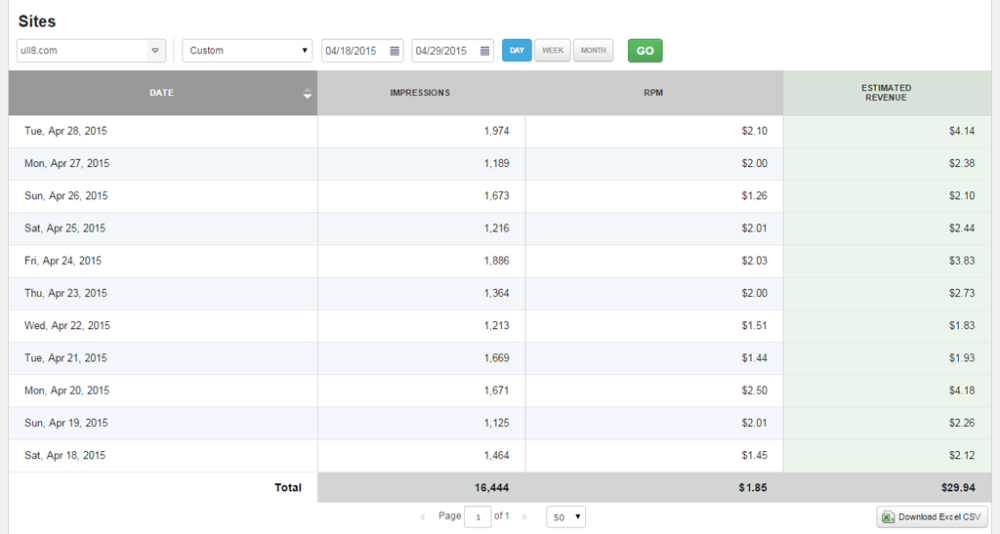Expand the ull8.com site selector
The height and width of the screenshot is (534, 1000).
point(155,50)
